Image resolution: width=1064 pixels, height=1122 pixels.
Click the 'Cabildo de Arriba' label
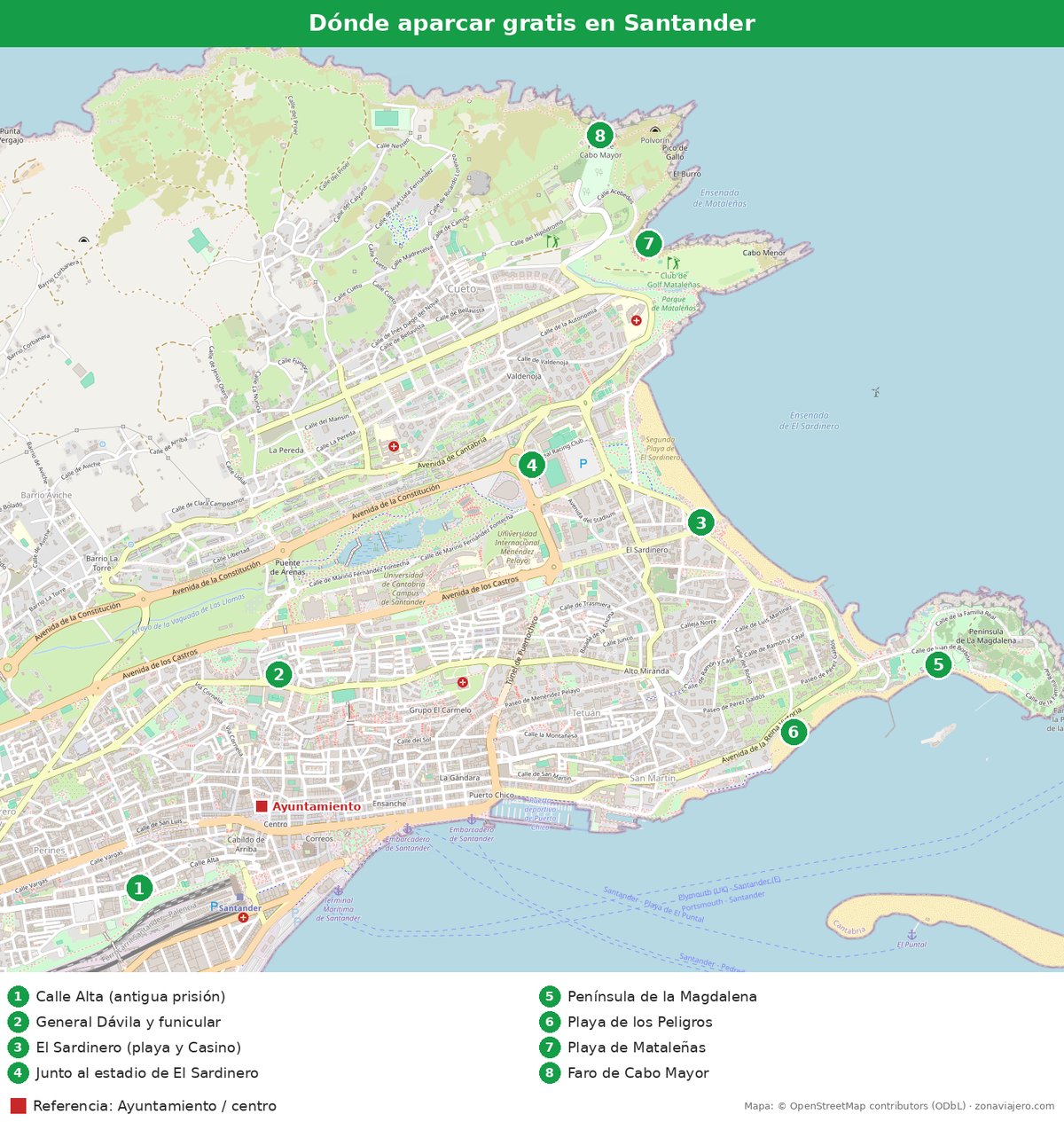point(246,844)
